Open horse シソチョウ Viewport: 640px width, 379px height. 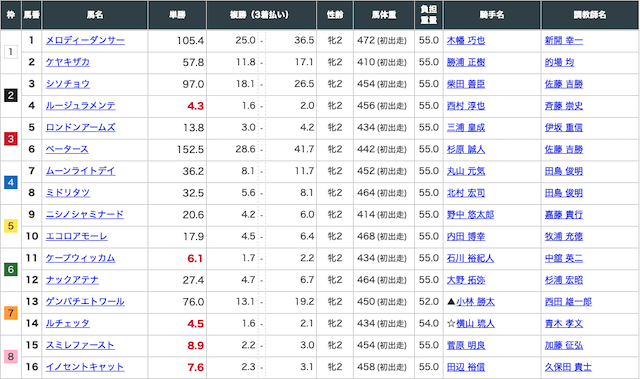(67, 84)
